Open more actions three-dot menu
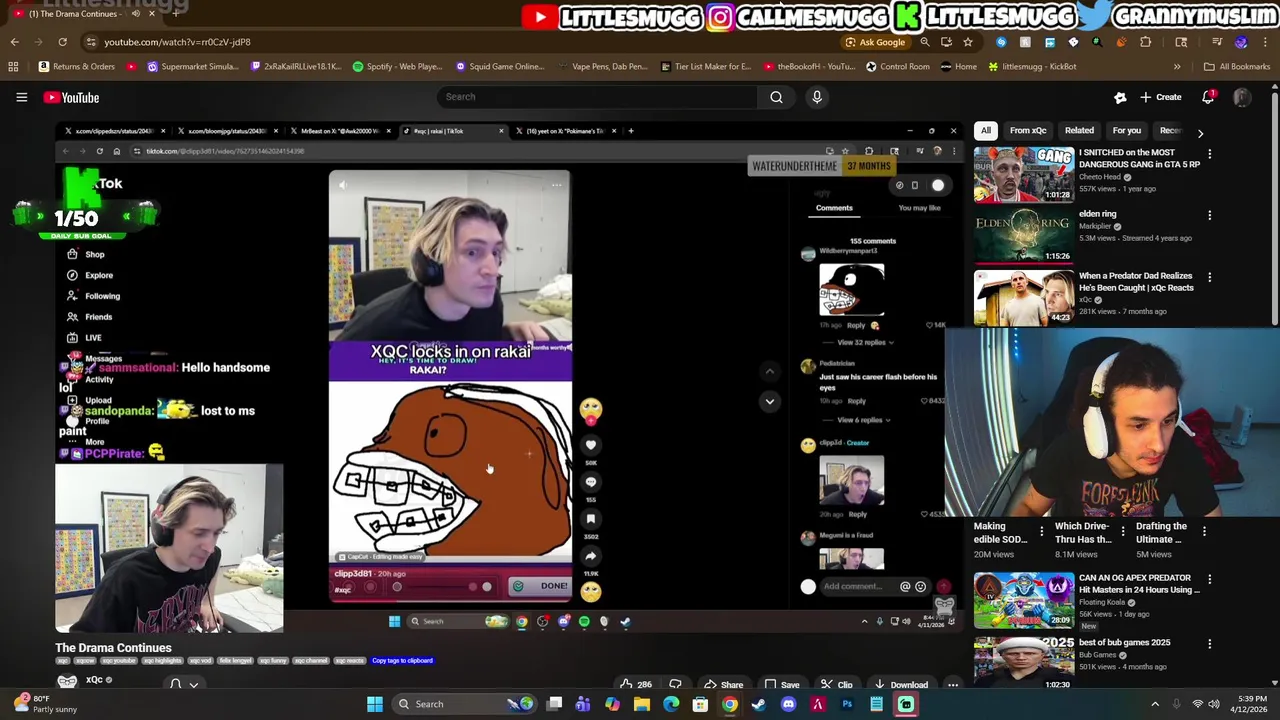The width and height of the screenshot is (1280, 720). (953, 685)
